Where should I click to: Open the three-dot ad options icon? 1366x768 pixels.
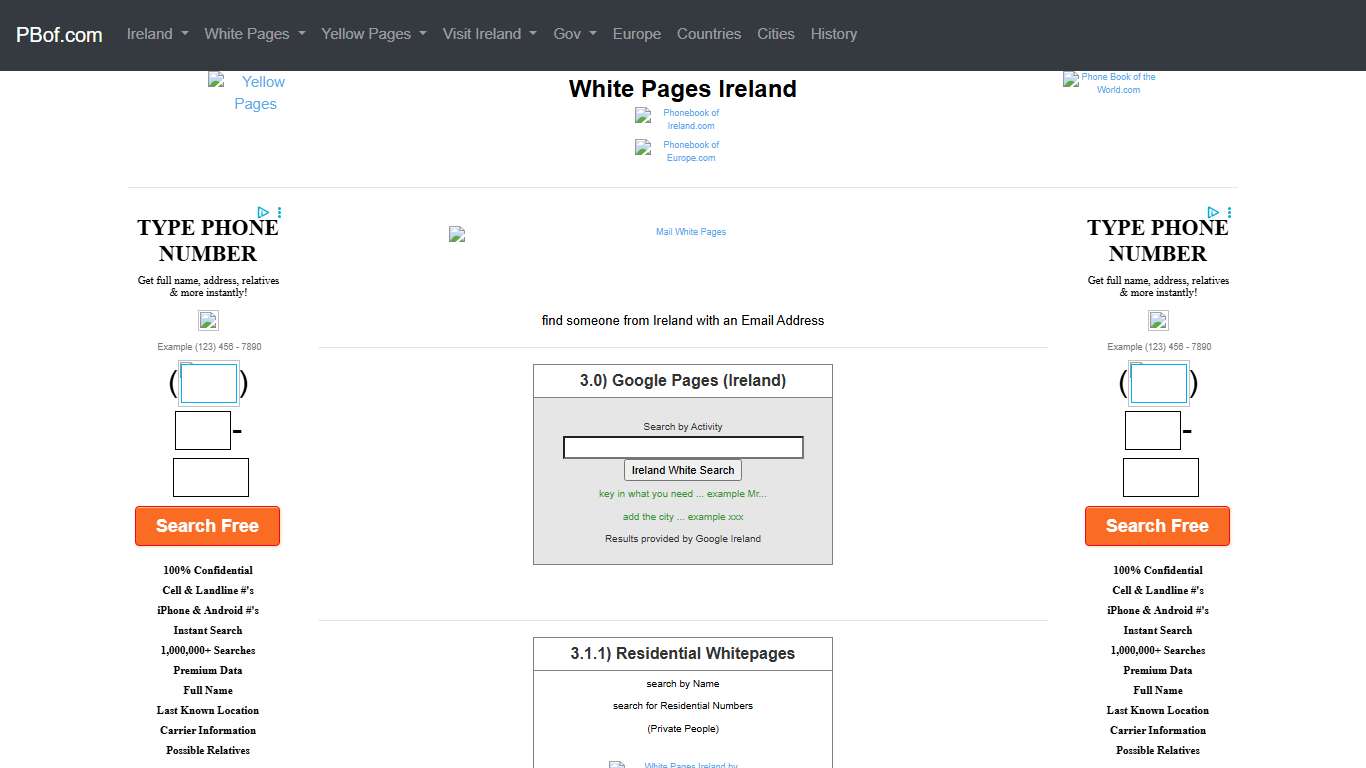(278, 212)
